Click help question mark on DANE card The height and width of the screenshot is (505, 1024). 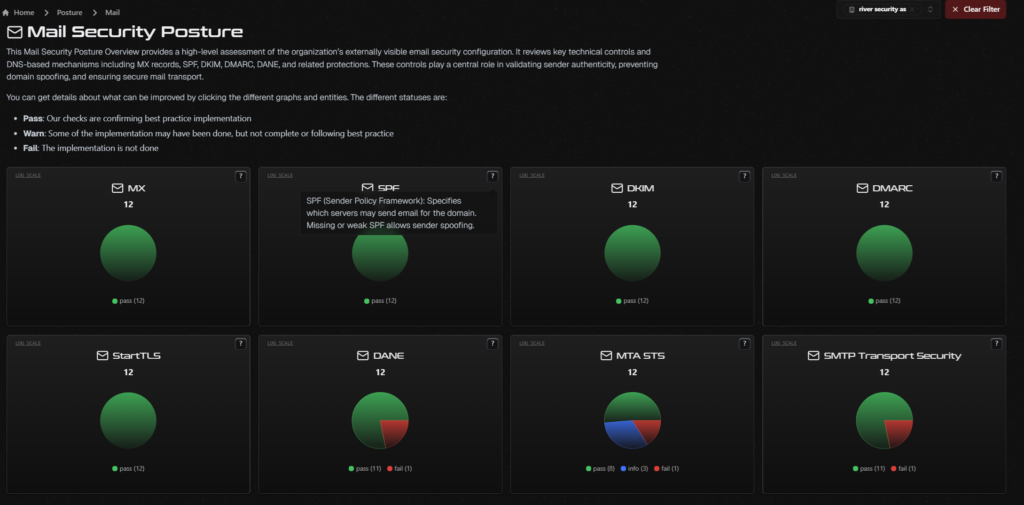tap(492, 344)
